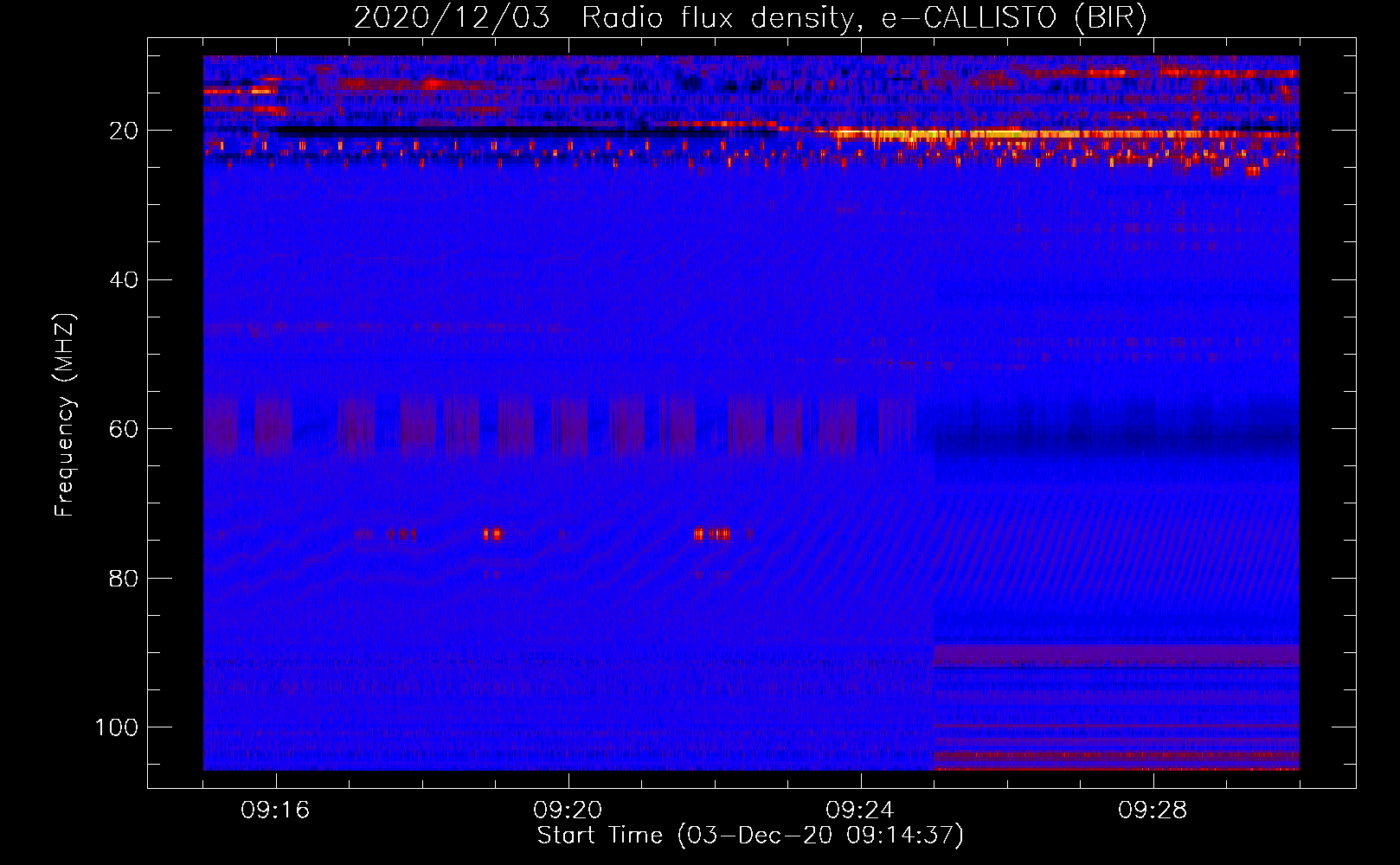
Task: Click the 09:28 time tick label
Action: pos(1153,811)
